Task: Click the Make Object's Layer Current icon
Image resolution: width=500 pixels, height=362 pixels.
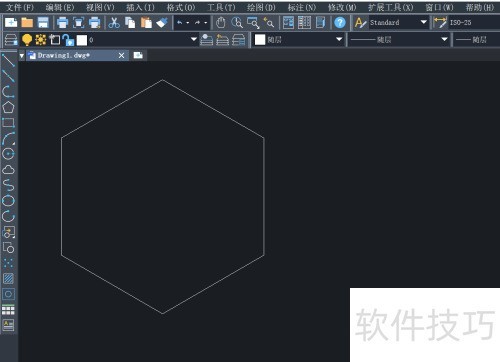Action: (207, 40)
